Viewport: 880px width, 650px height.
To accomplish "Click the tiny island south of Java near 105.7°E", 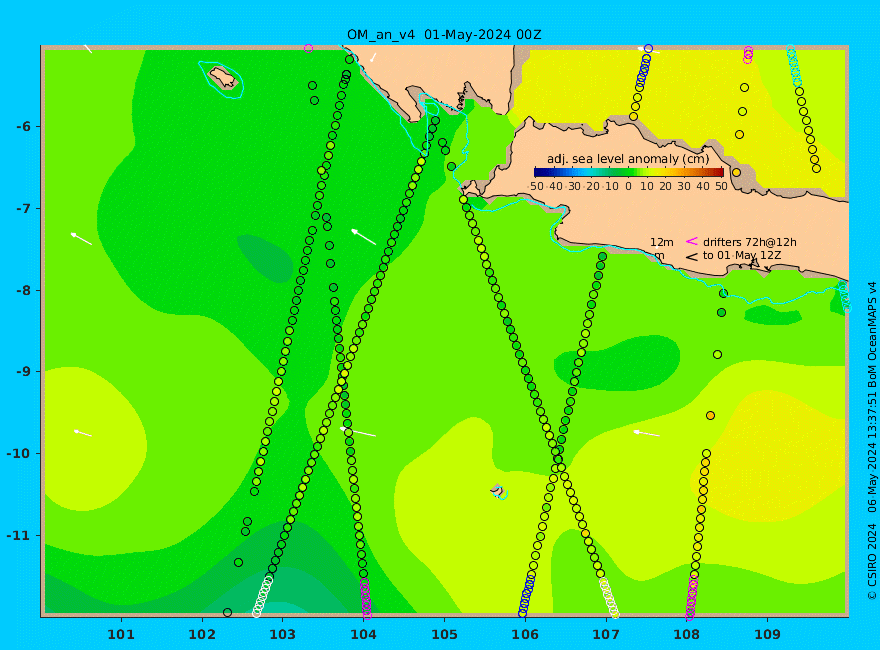I will (x=498, y=491).
